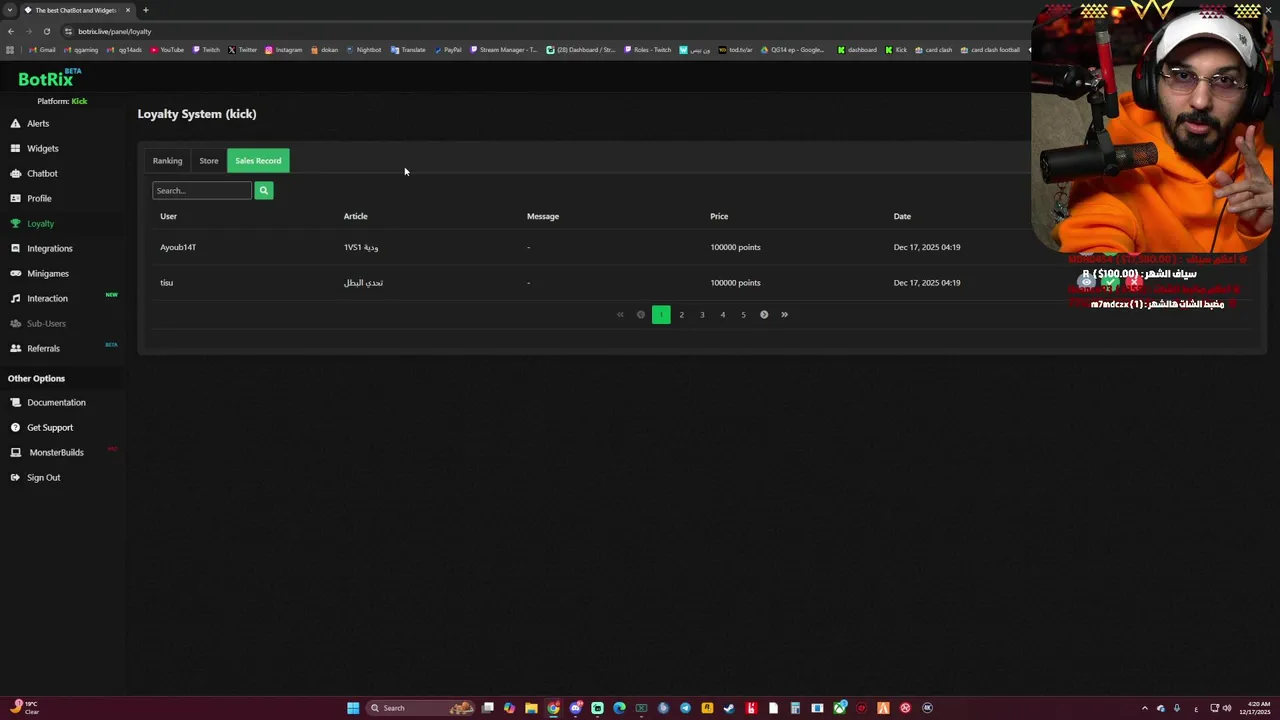1280x720 pixels.
Task: Click the eye icon on tisu row
Action: pos(1086,283)
